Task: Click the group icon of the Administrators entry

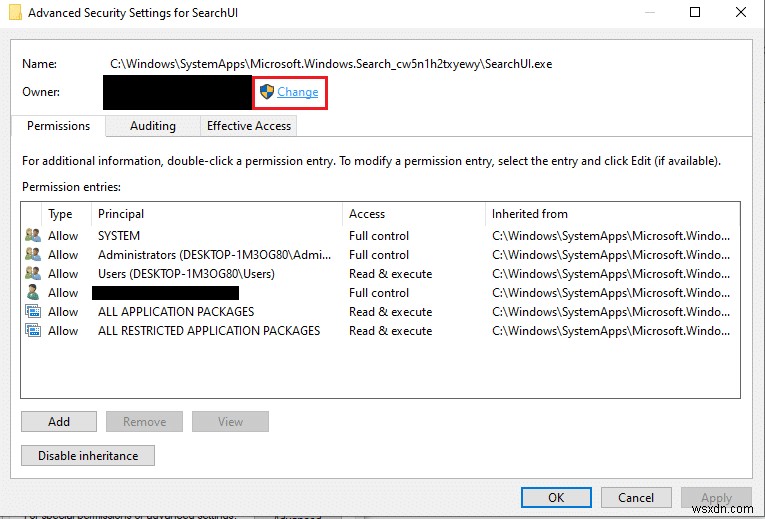Action: [33, 255]
